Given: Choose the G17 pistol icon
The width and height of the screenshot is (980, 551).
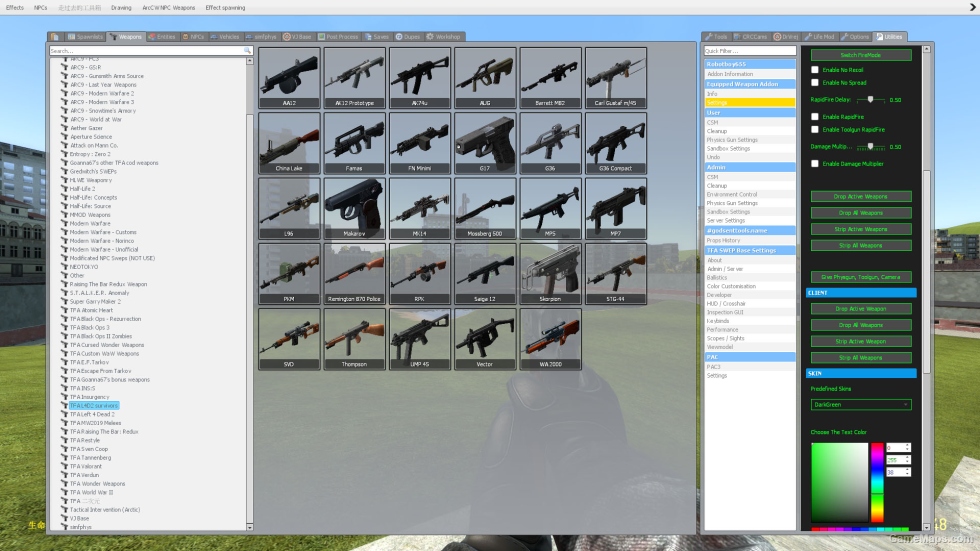Looking at the screenshot, I should coord(485,143).
